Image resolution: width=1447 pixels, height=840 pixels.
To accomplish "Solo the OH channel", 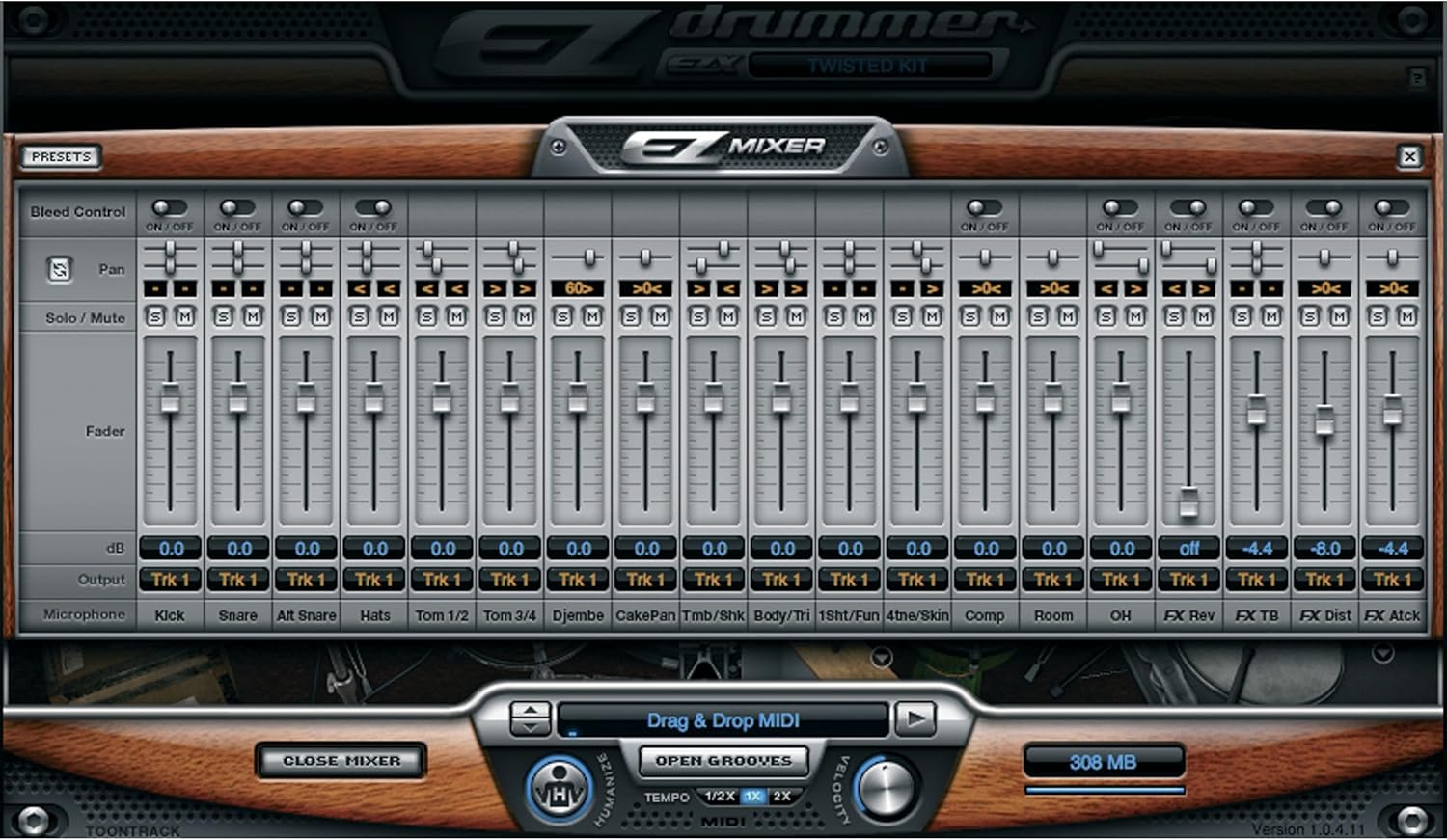I will tap(1106, 316).
